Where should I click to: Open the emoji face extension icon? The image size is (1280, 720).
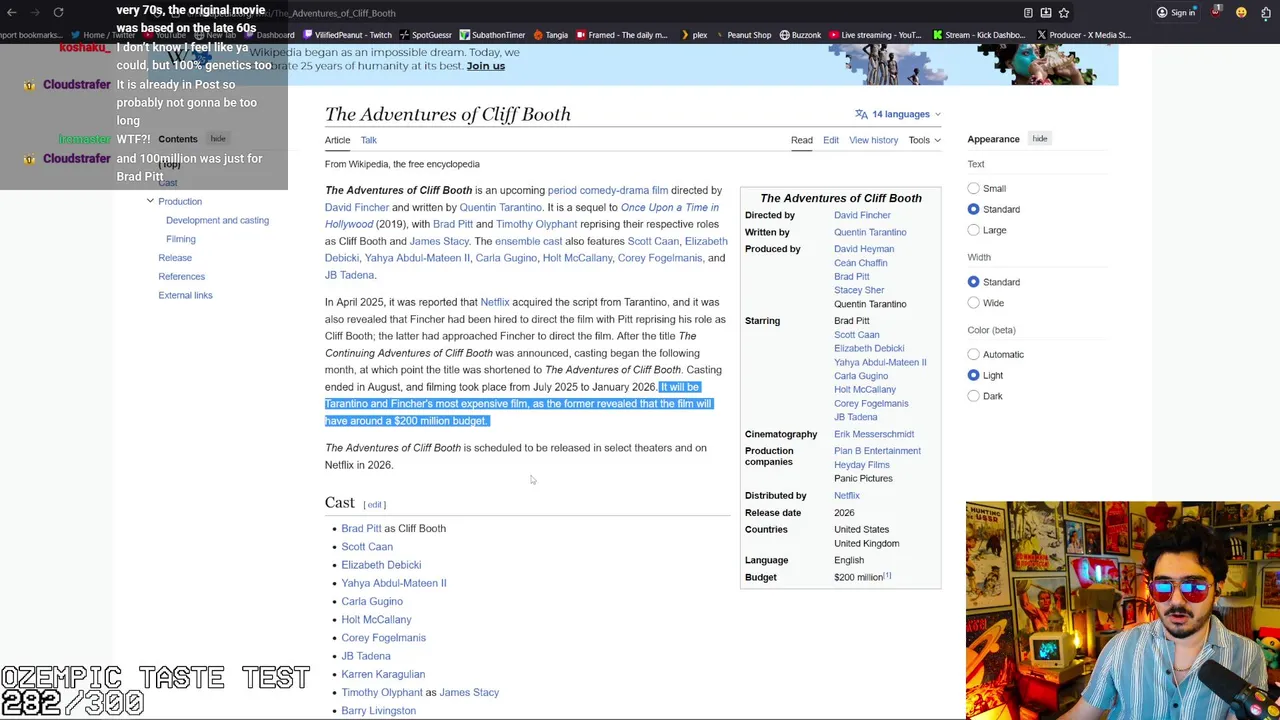tap(1241, 13)
